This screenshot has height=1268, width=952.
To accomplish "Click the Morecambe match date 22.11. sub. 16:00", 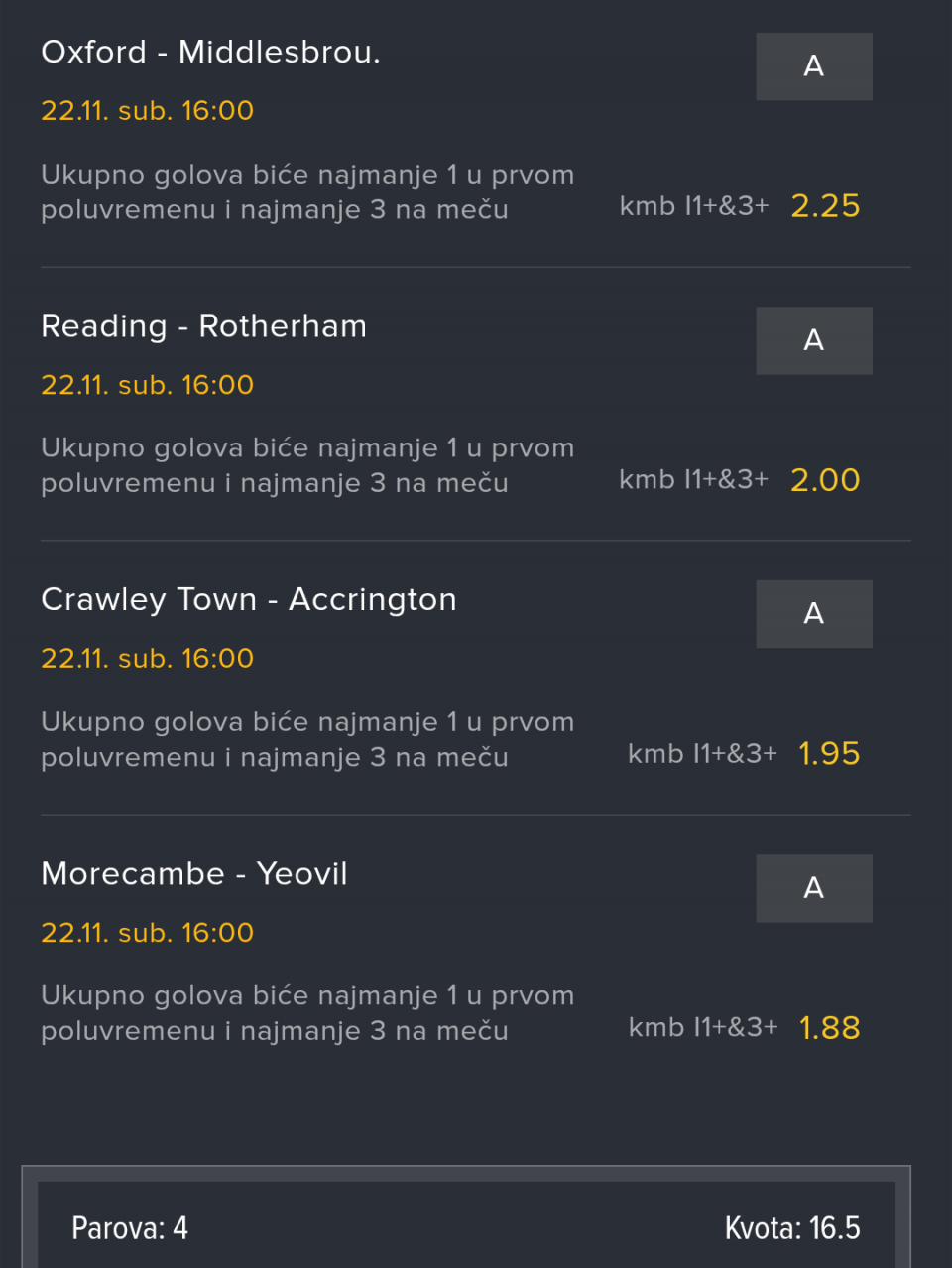I will pyautogui.click(x=147, y=933).
